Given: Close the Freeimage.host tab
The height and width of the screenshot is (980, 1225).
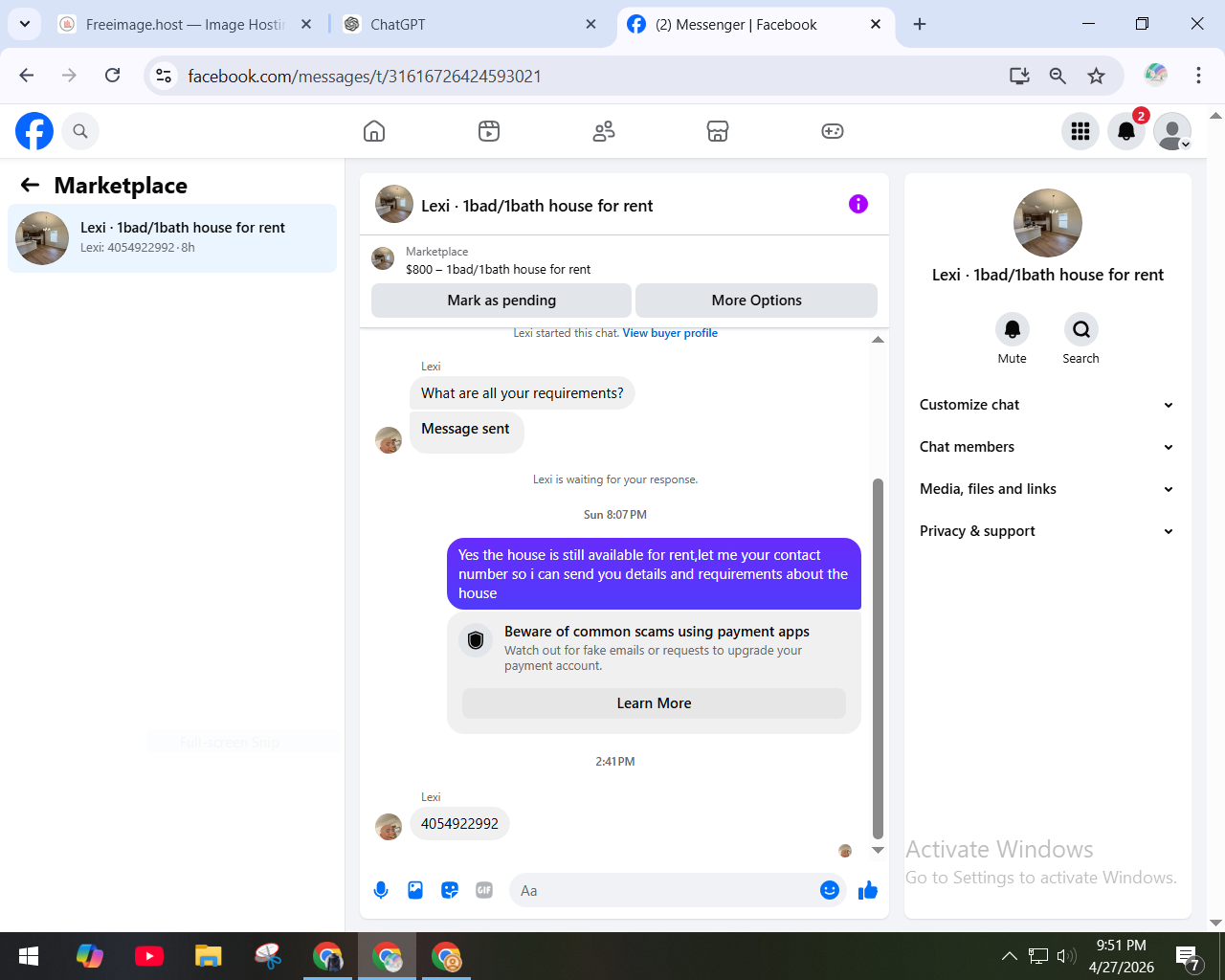Looking at the screenshot, I should tap(306, 25).
